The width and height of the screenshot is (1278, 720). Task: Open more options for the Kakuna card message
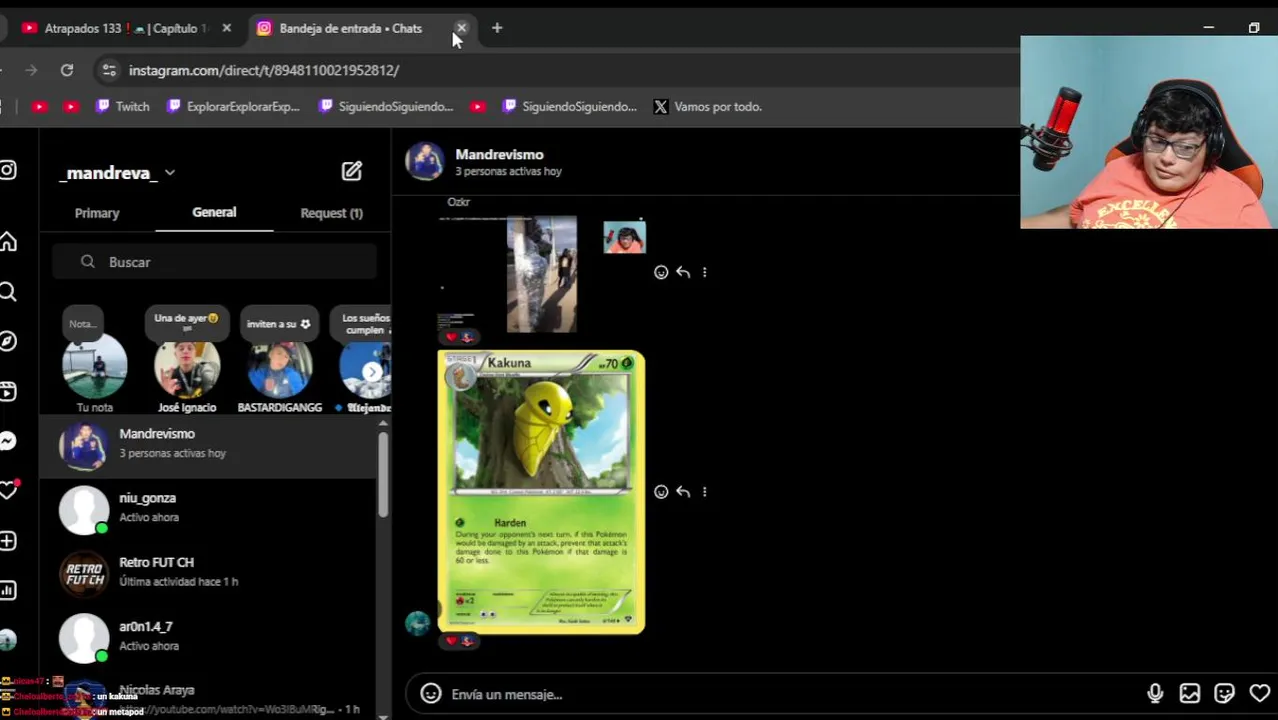(x=704, y=492)
